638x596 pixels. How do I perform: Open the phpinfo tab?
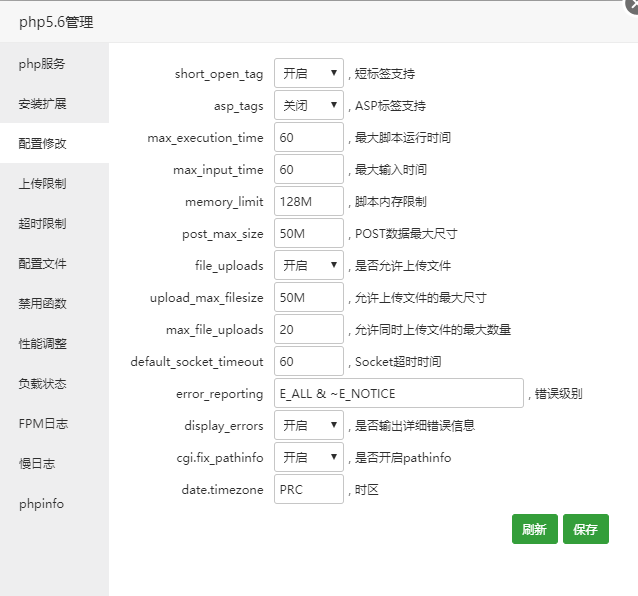point(55,504)
